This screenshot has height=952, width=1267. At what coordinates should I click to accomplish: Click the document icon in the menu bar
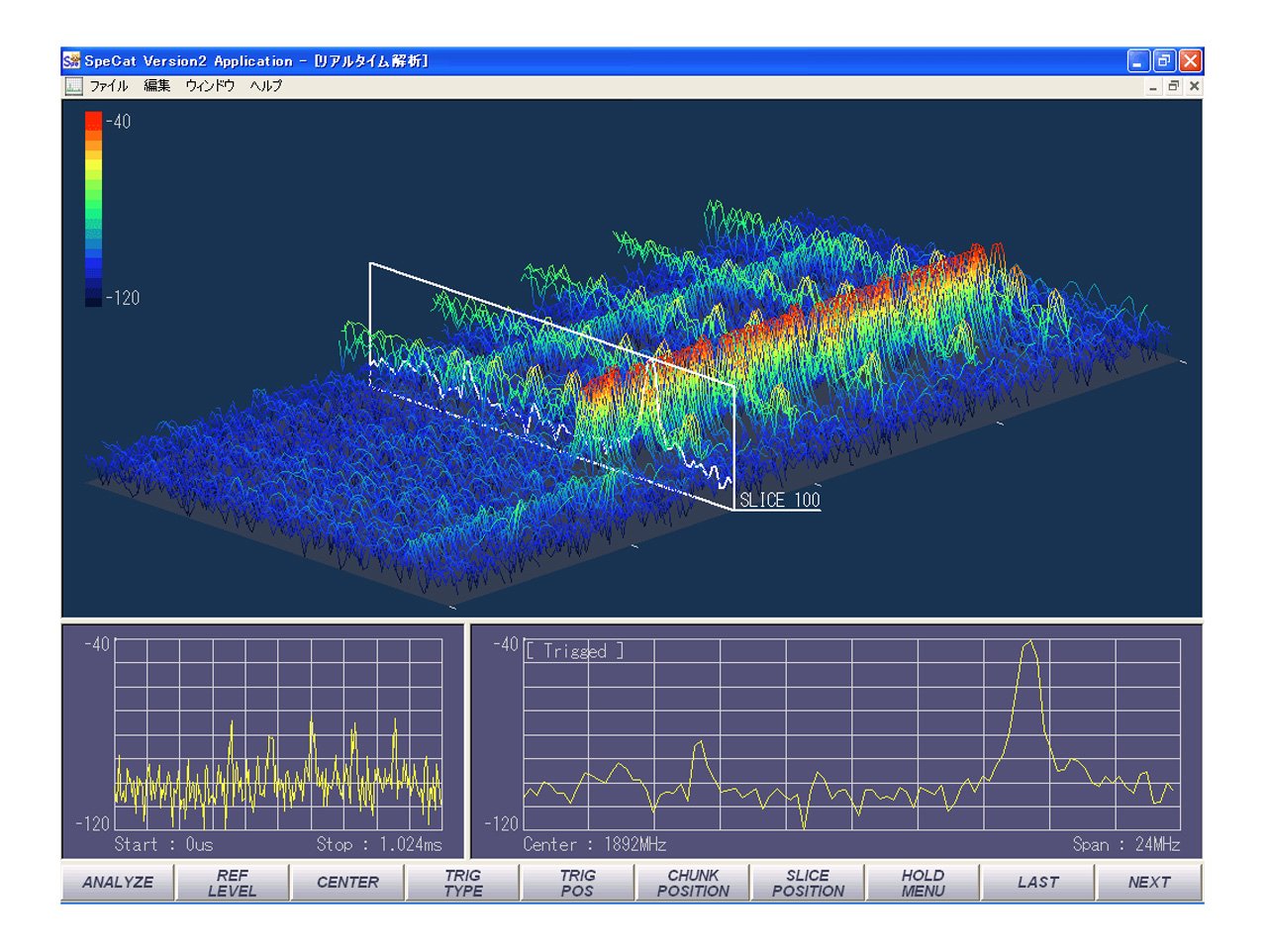73,86
